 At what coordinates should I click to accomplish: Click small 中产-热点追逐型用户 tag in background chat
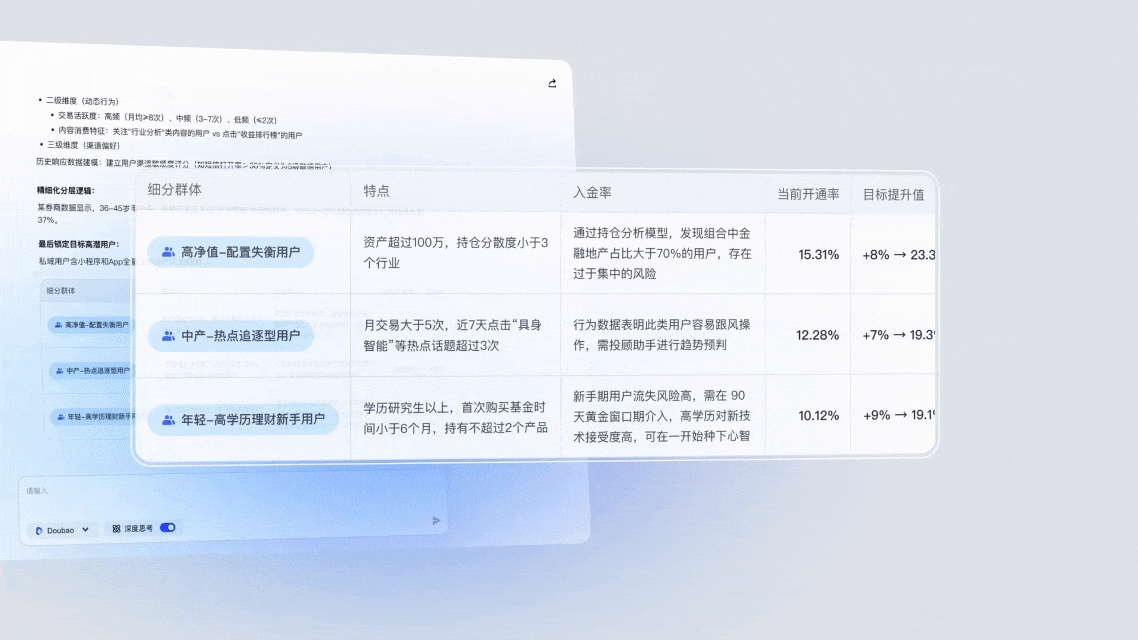coord(93,370)
